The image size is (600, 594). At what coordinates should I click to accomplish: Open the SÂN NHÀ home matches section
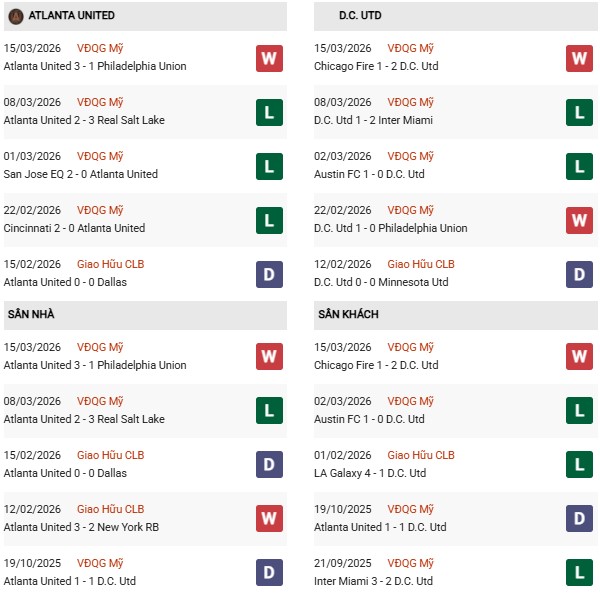point(31,315)
